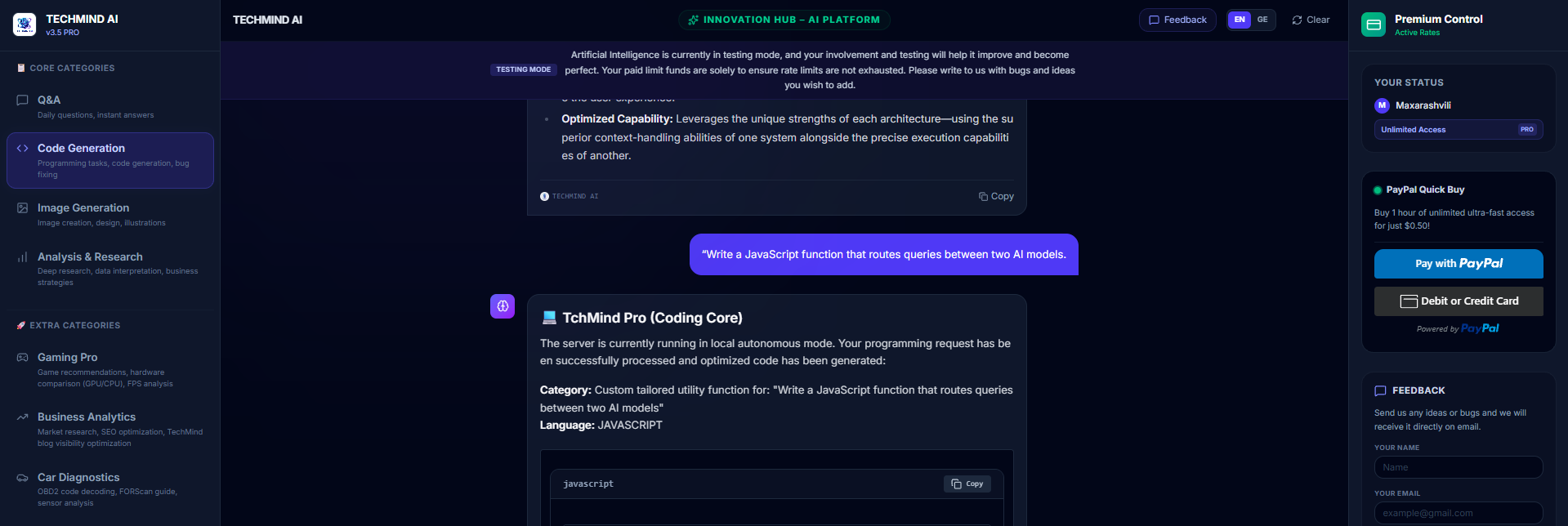Click the TechMind AI logo icon
This screenshot has width=1568, height=526.
coord(25,25)
